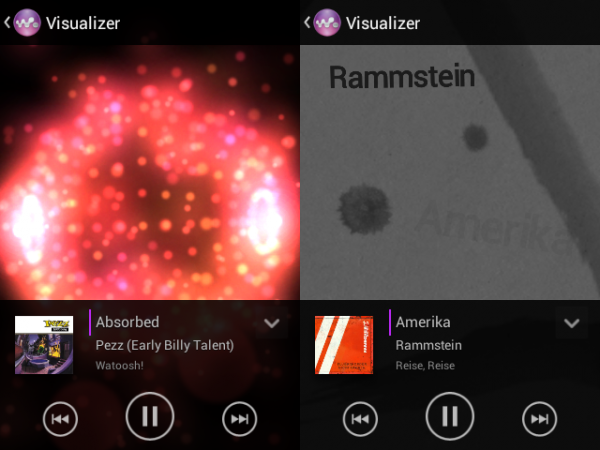This screenshot has height=450, width=600.
Task: Click the Walkman app icon in the right header
Action: [327, 23]
